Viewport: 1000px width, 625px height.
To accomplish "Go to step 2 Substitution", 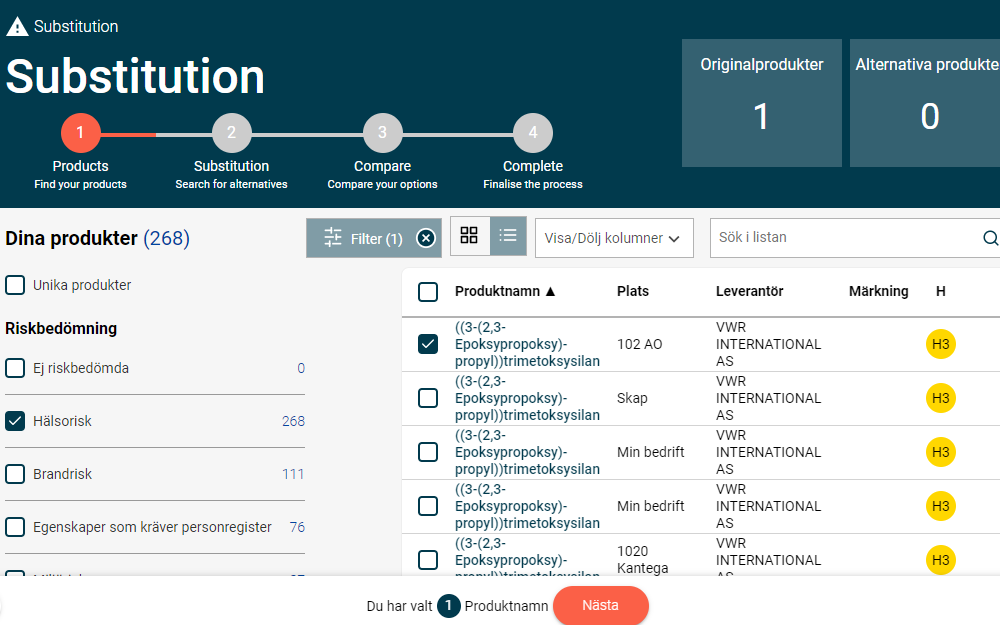I will [232, 133].
